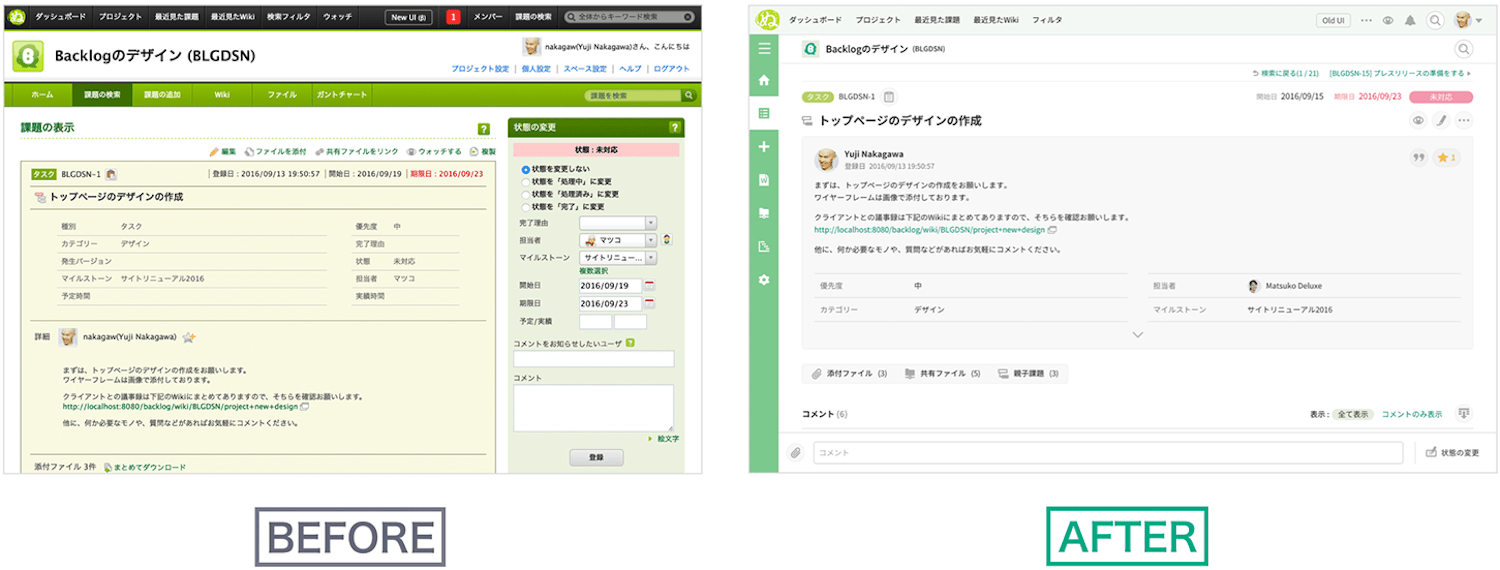Switch to the ガントチャート tab
1500x570 pixels.
coord(340,95)
